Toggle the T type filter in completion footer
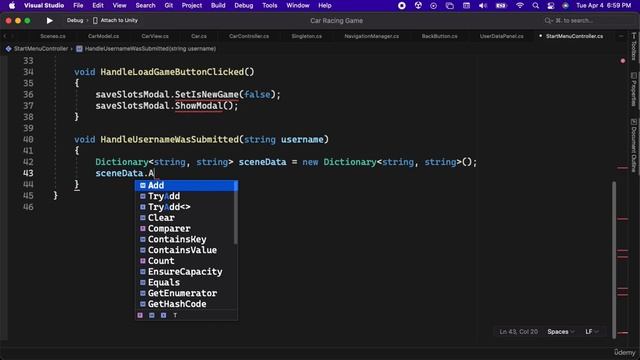Screen dimensions: 640x360 175,315
